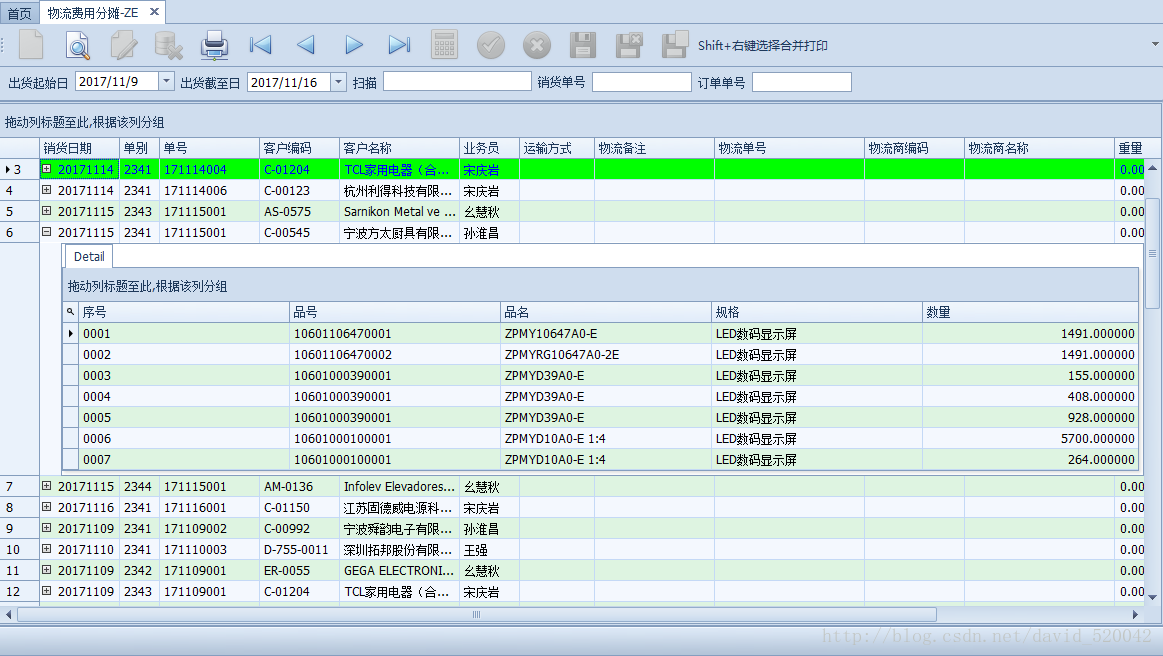Sort by 客户名称 column header
The height and width of the screenshot is (656, 1163).
click(x=399, y=148)
